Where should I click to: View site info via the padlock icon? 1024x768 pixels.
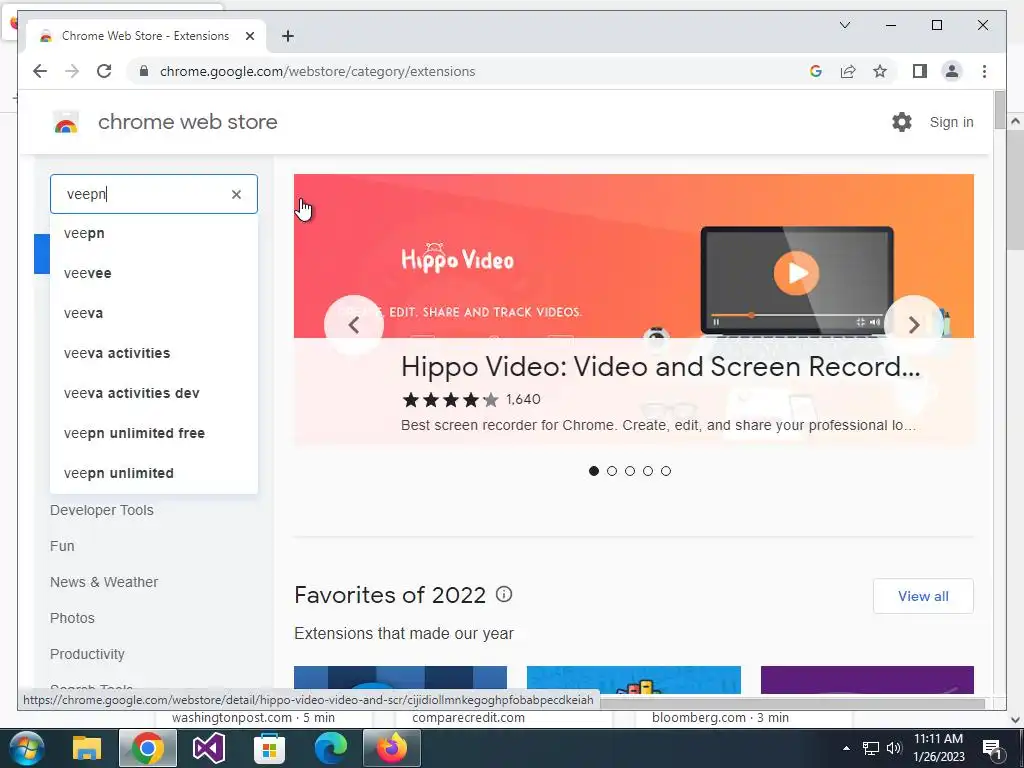pyautogui.click(x=144, y=71)
